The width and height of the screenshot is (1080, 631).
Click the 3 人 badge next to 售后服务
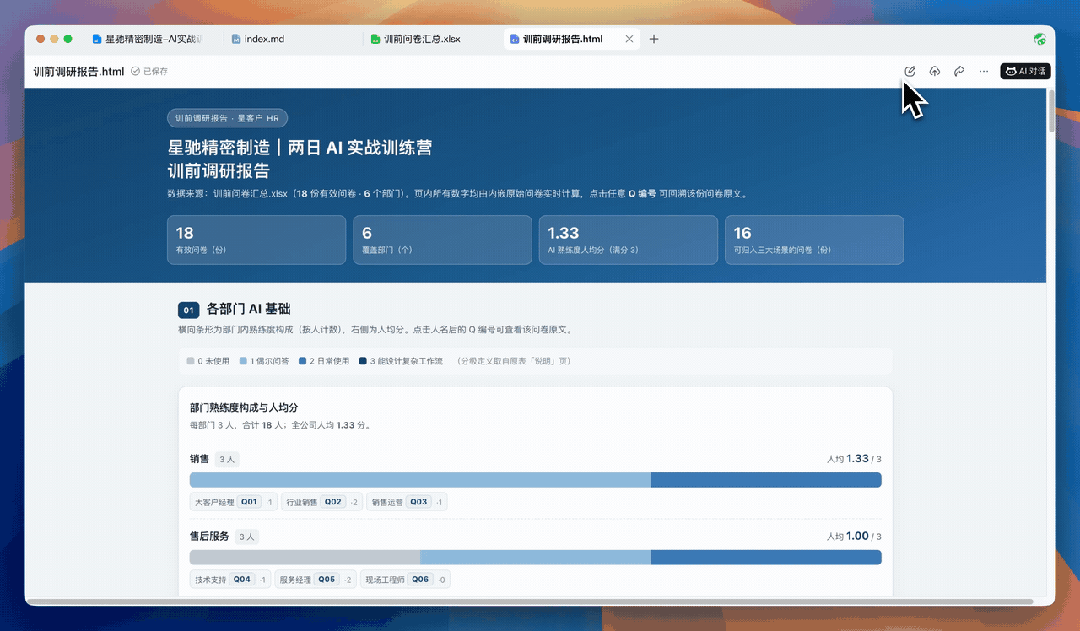point(247,537)
